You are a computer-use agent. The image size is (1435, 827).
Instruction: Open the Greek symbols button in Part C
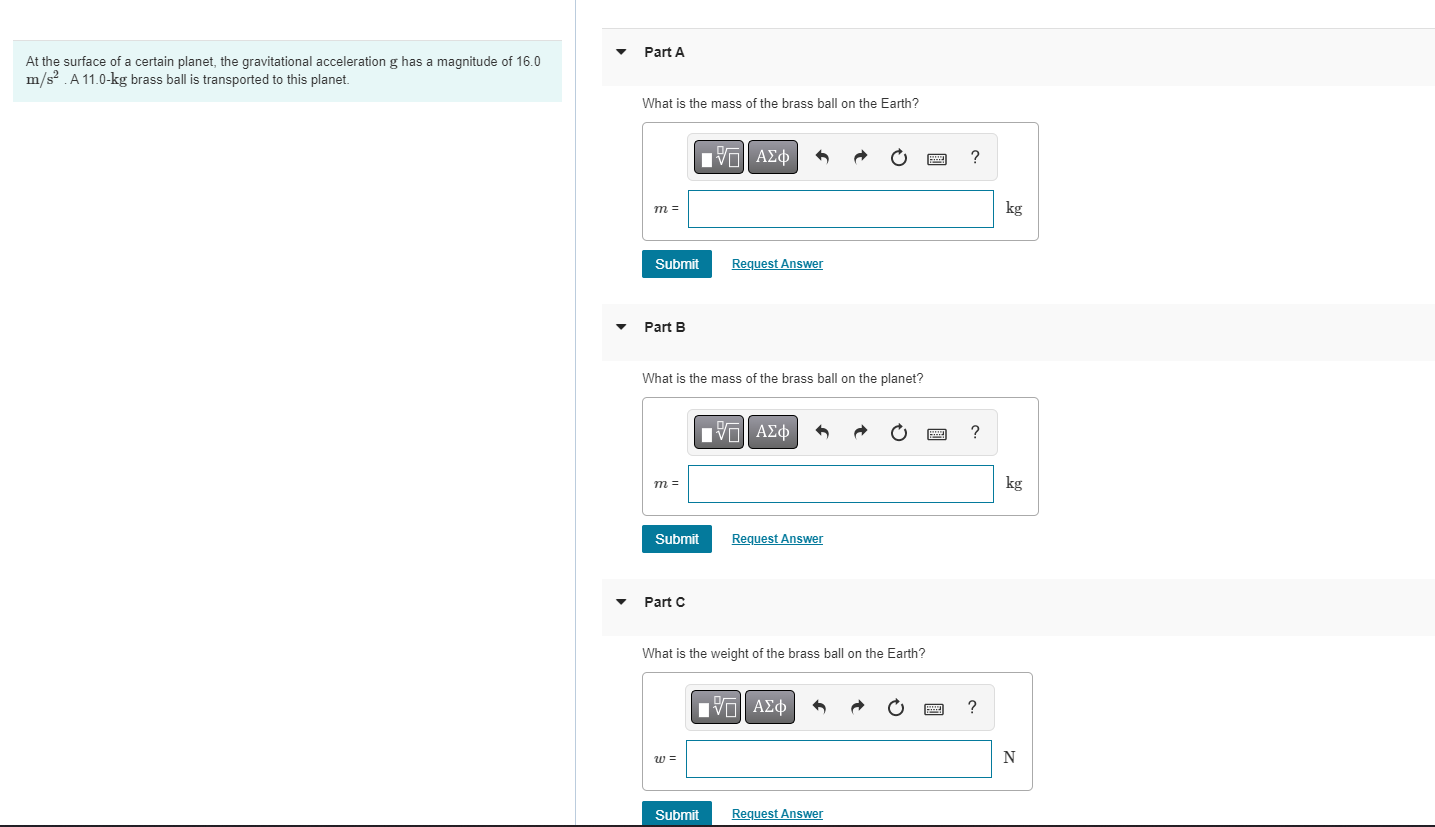tap(770, 707)
